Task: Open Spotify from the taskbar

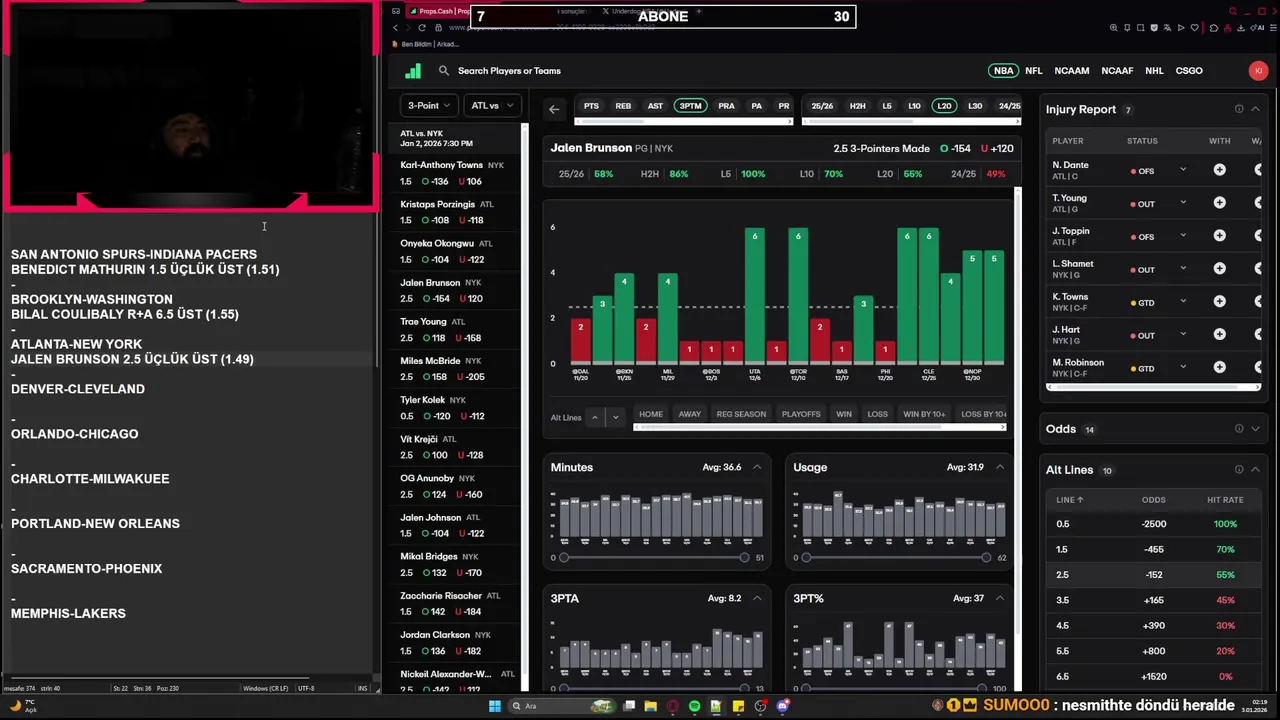Action: [694, 706]
